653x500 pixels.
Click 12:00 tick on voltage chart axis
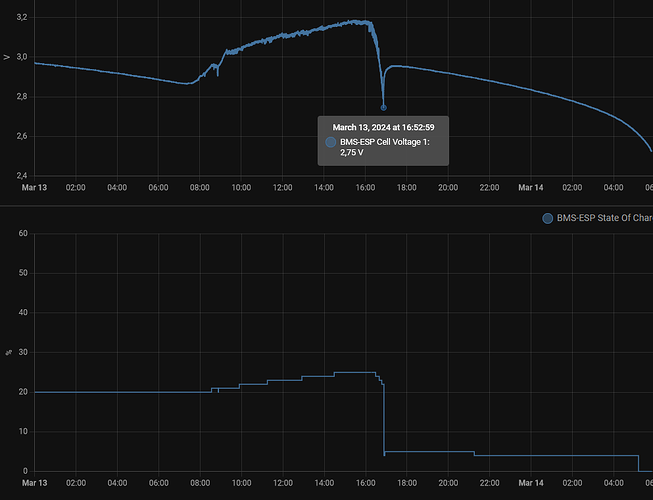pyautogui.click(x=282, y=187)
